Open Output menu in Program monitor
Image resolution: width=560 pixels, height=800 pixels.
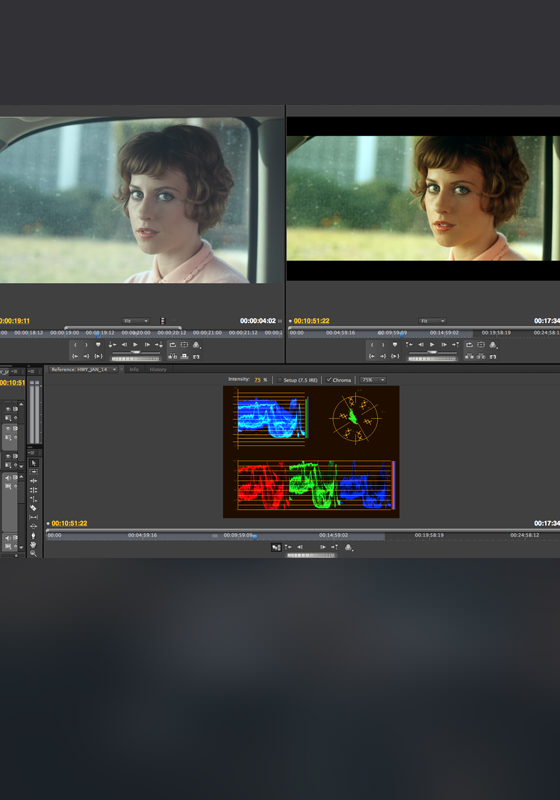click(x=493, y=345)
